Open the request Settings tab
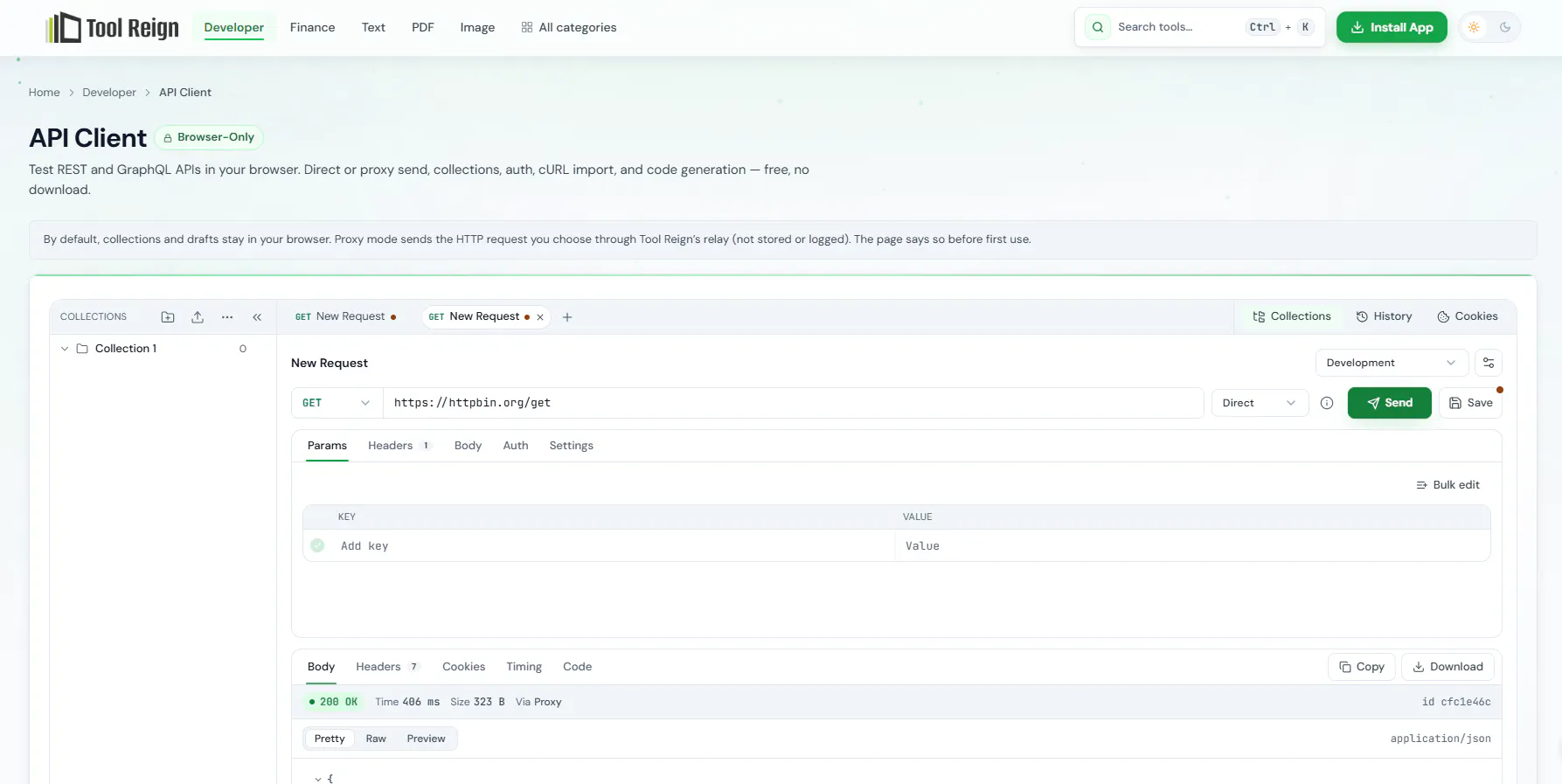Image resolution: width=1562 pixels, height=784 pixels. click(571, 446)
